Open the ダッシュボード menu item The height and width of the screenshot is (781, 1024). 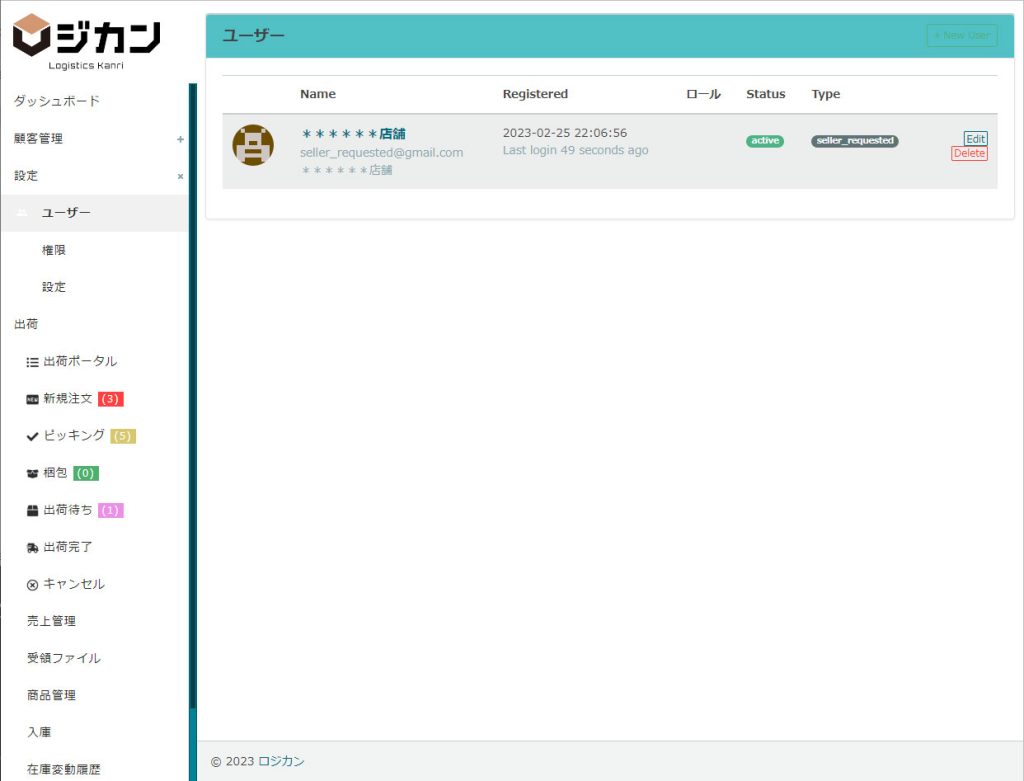56,101
